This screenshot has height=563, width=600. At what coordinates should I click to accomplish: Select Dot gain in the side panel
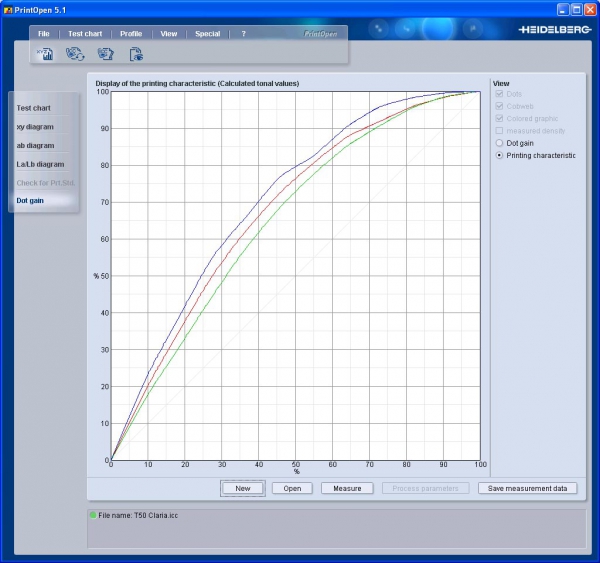pos(30,201)
